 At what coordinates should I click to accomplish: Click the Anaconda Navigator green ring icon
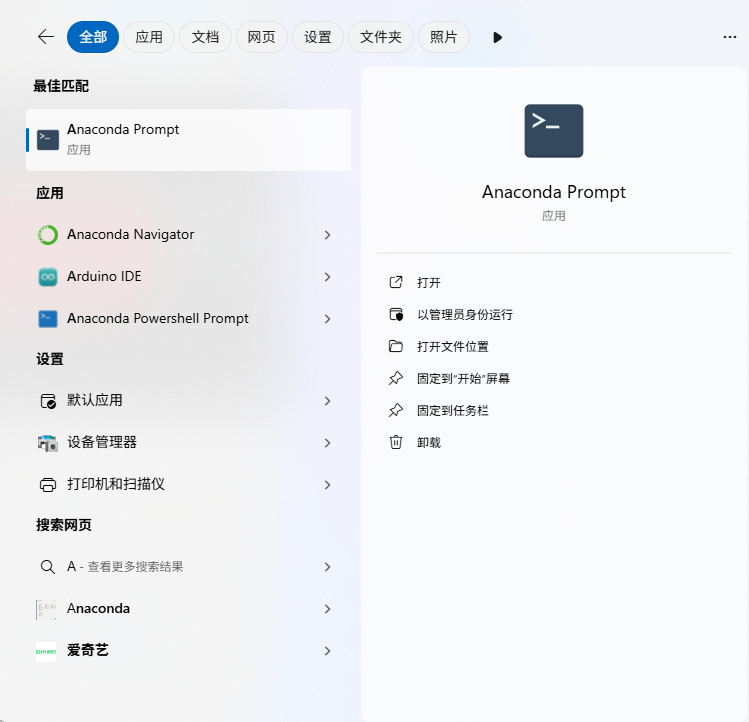(48, 235)
